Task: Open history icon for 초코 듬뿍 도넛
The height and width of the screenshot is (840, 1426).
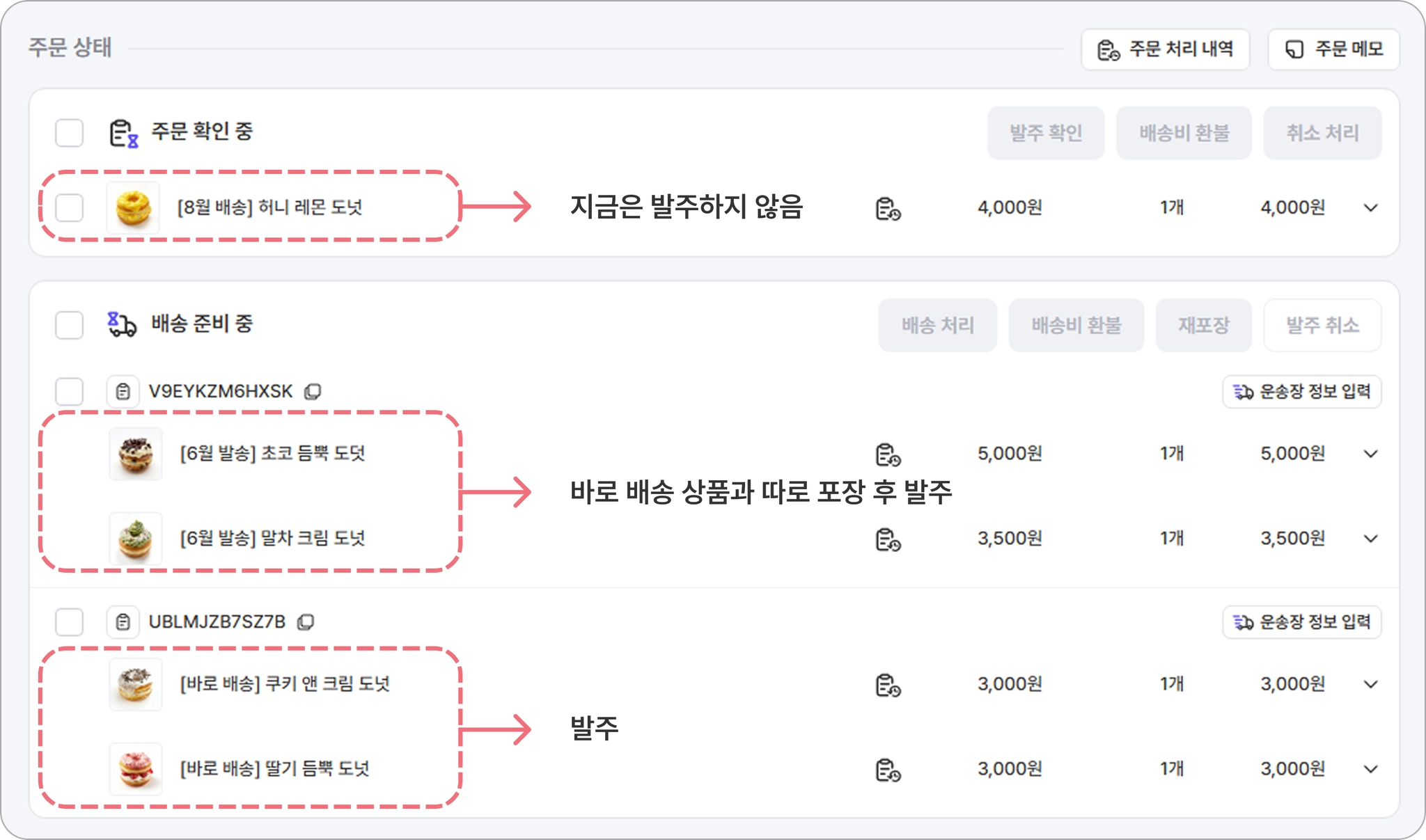Action: 888,454
